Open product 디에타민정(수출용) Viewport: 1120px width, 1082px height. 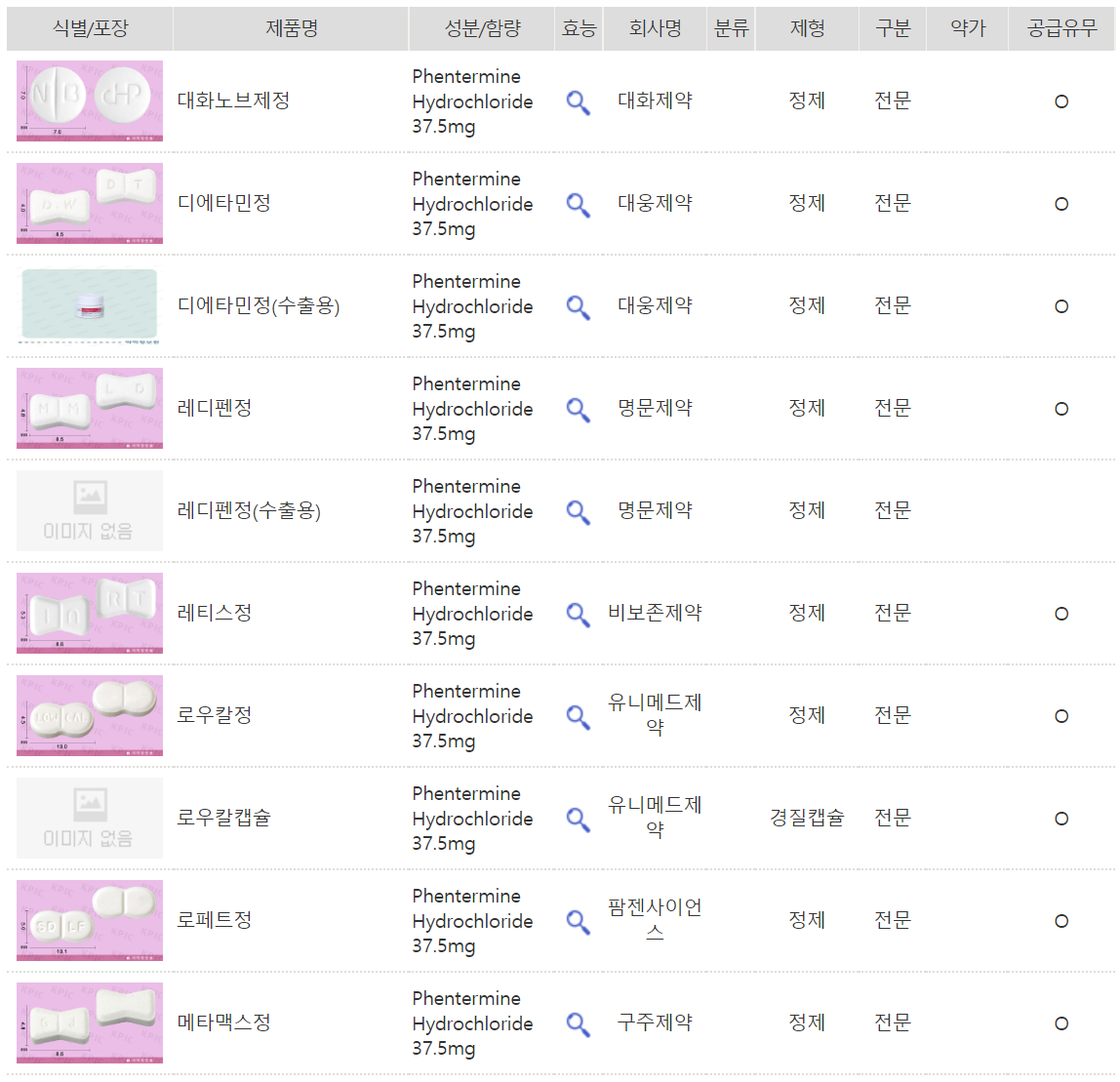click(x=259, y=305)
